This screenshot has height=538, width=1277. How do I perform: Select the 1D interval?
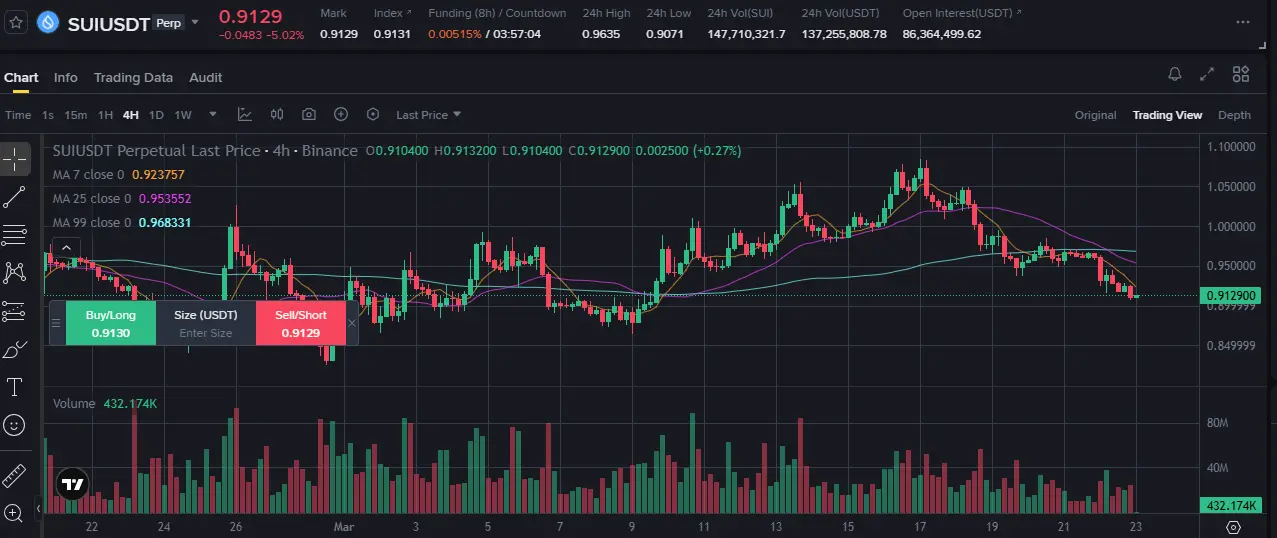(156, 115)
